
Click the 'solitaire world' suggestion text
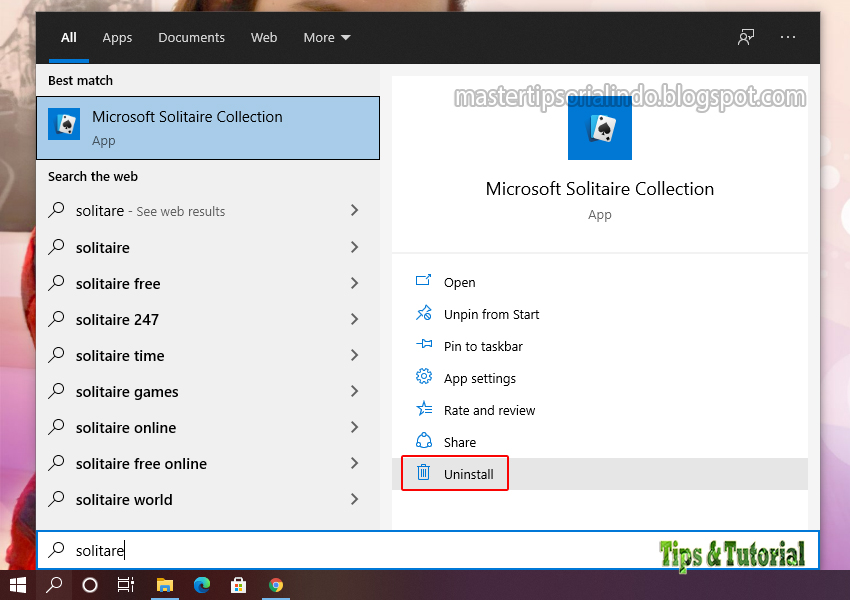pos(124,499)
